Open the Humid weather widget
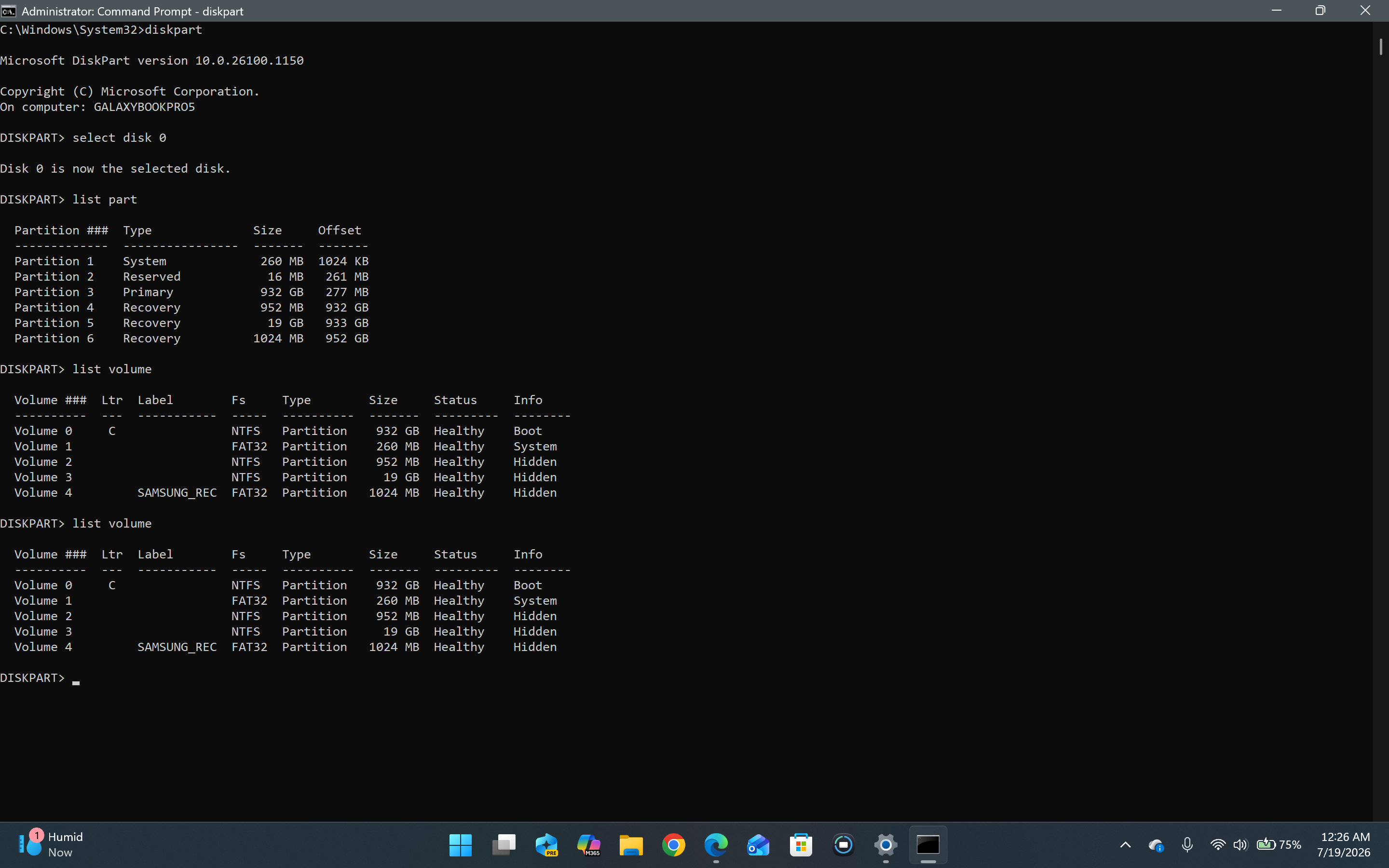This screenshot has width=1389, height=868. [51, 844]
